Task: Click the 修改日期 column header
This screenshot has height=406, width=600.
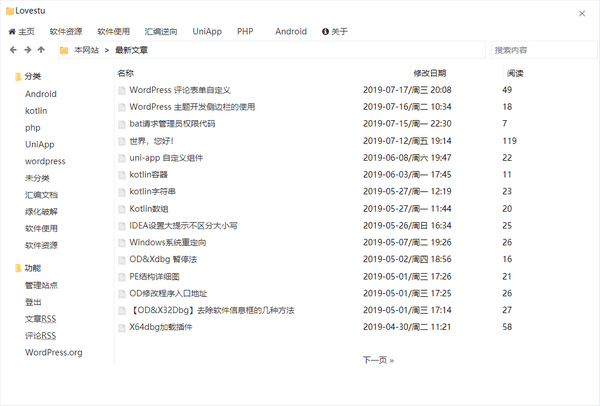Action: 430,73
